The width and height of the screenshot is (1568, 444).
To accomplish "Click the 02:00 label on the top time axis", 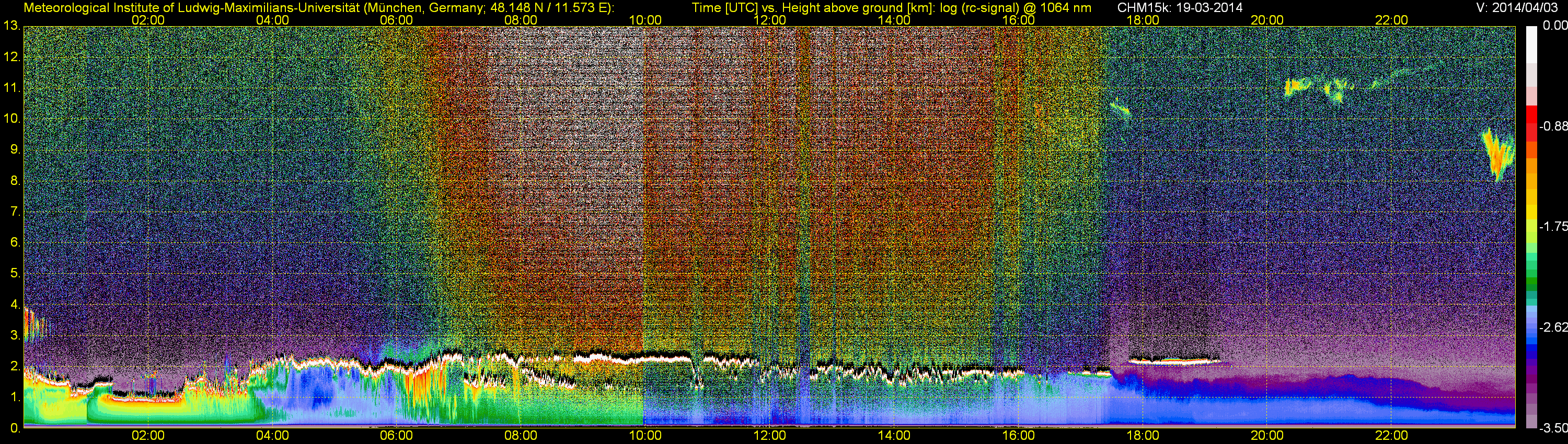I will 148,20.
